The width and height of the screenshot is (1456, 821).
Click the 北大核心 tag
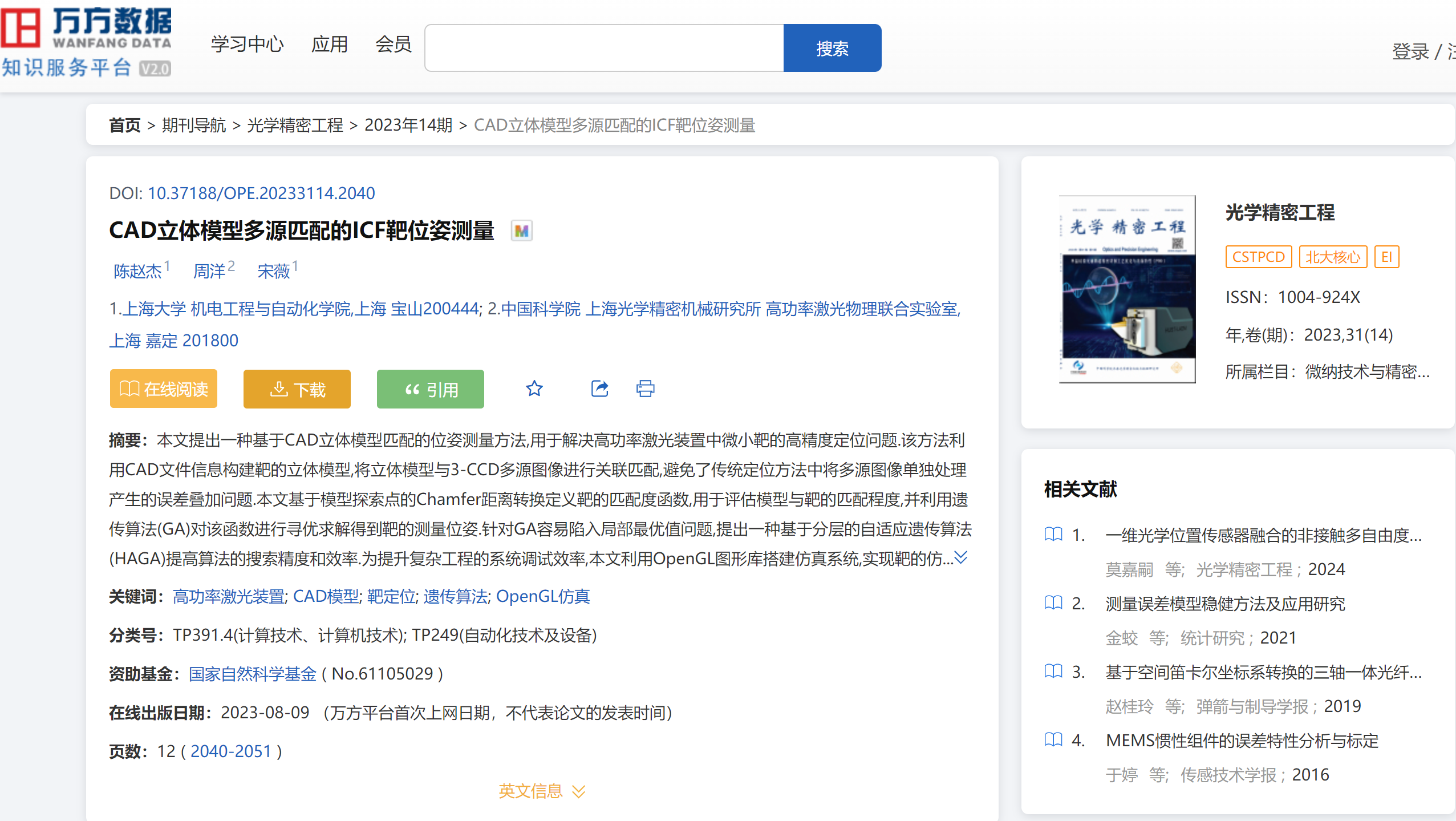(x=1333, y=257)
